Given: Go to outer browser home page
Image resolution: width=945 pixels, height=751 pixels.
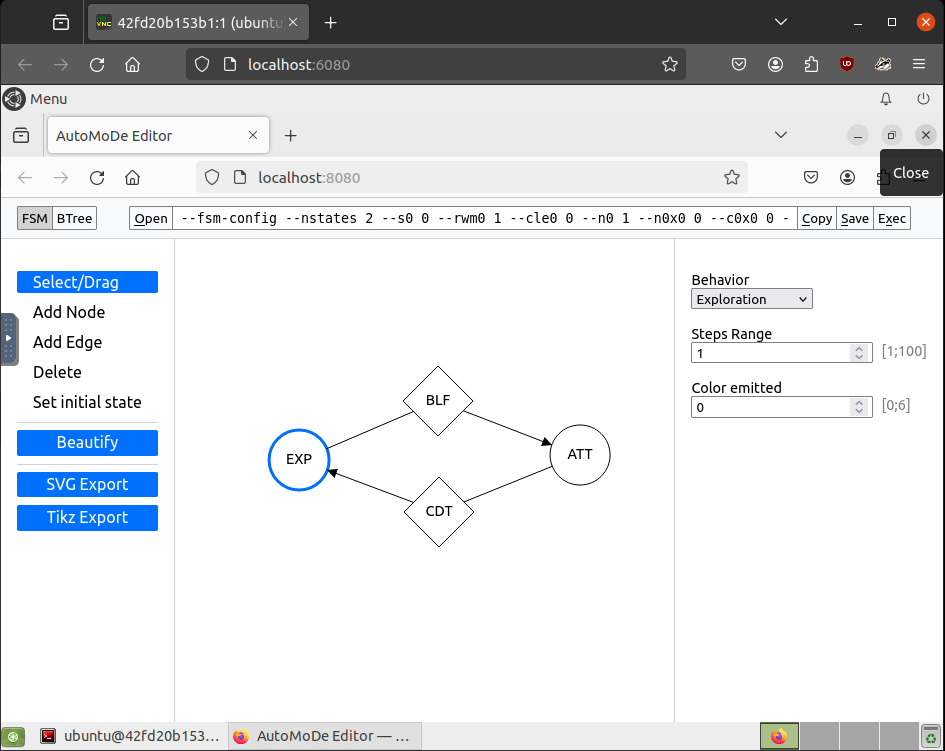Looking at the screenshot, I should (133, 64).
